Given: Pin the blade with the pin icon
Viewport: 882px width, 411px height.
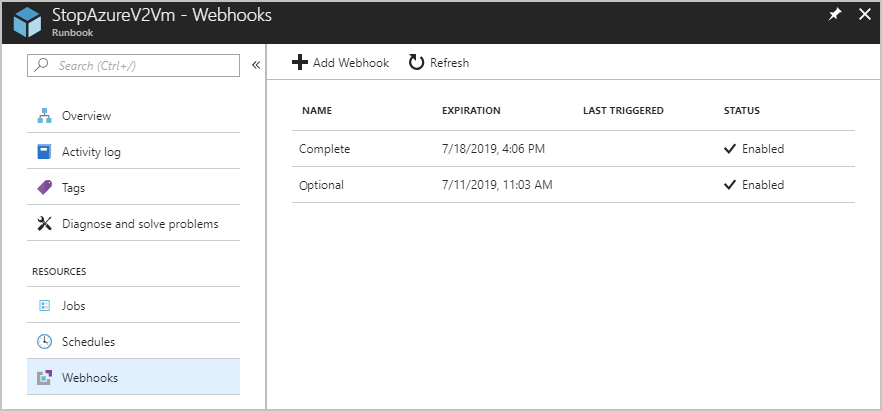Looking at the screenshot, I should point(835,15).
